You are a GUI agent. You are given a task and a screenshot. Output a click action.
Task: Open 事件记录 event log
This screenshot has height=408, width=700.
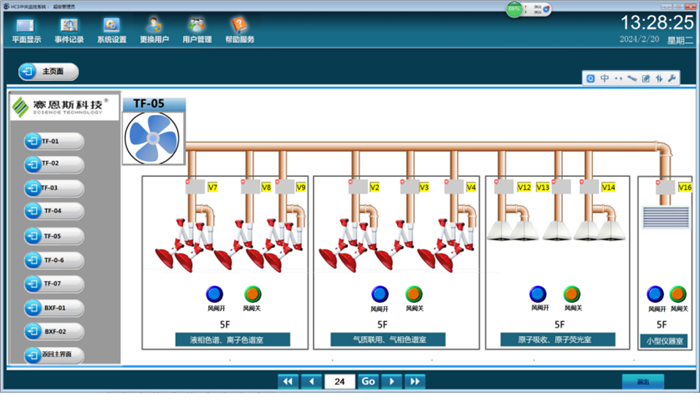coord(69,29)
